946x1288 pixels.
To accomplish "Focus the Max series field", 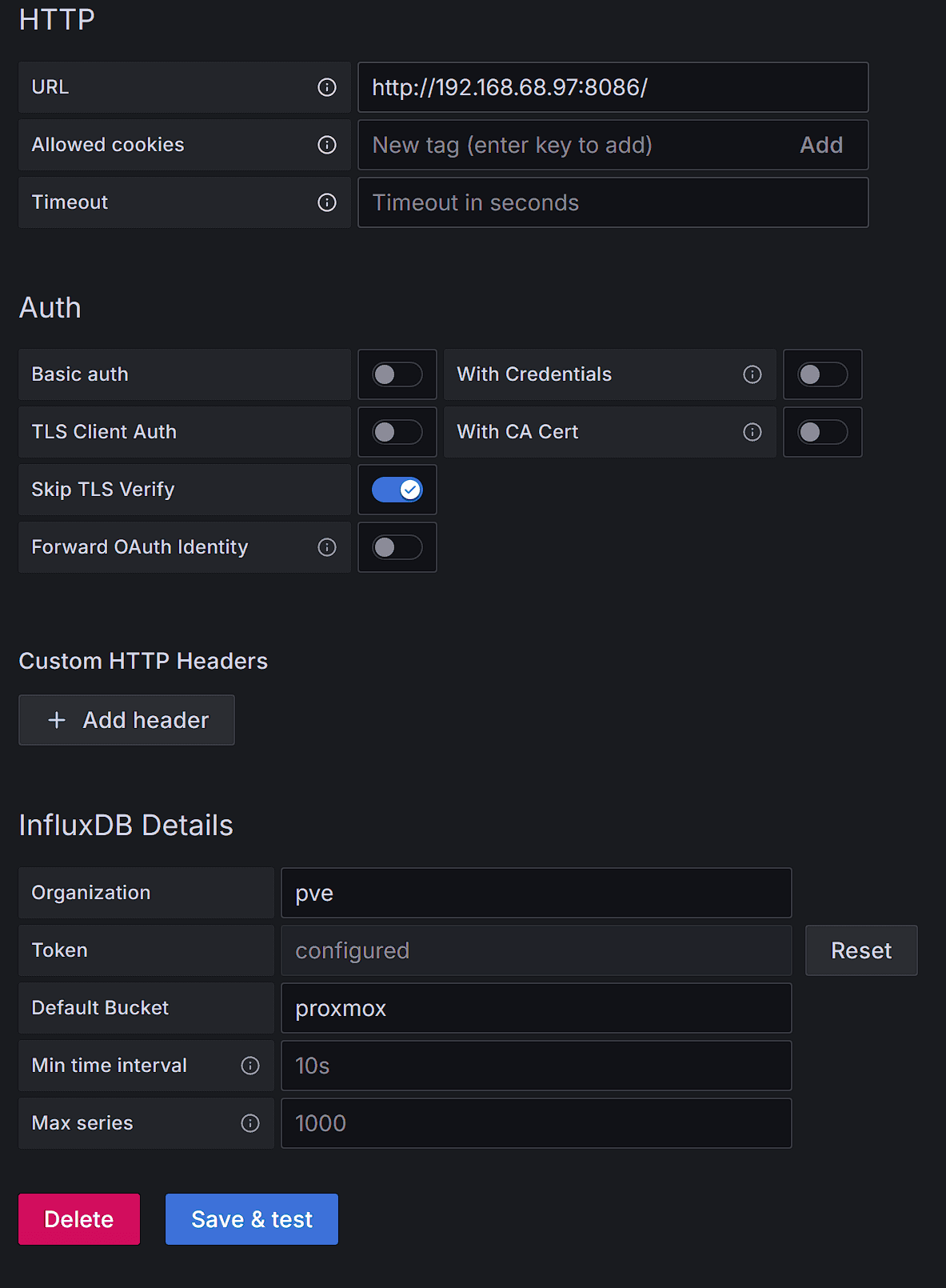I will click(537, 1123).
